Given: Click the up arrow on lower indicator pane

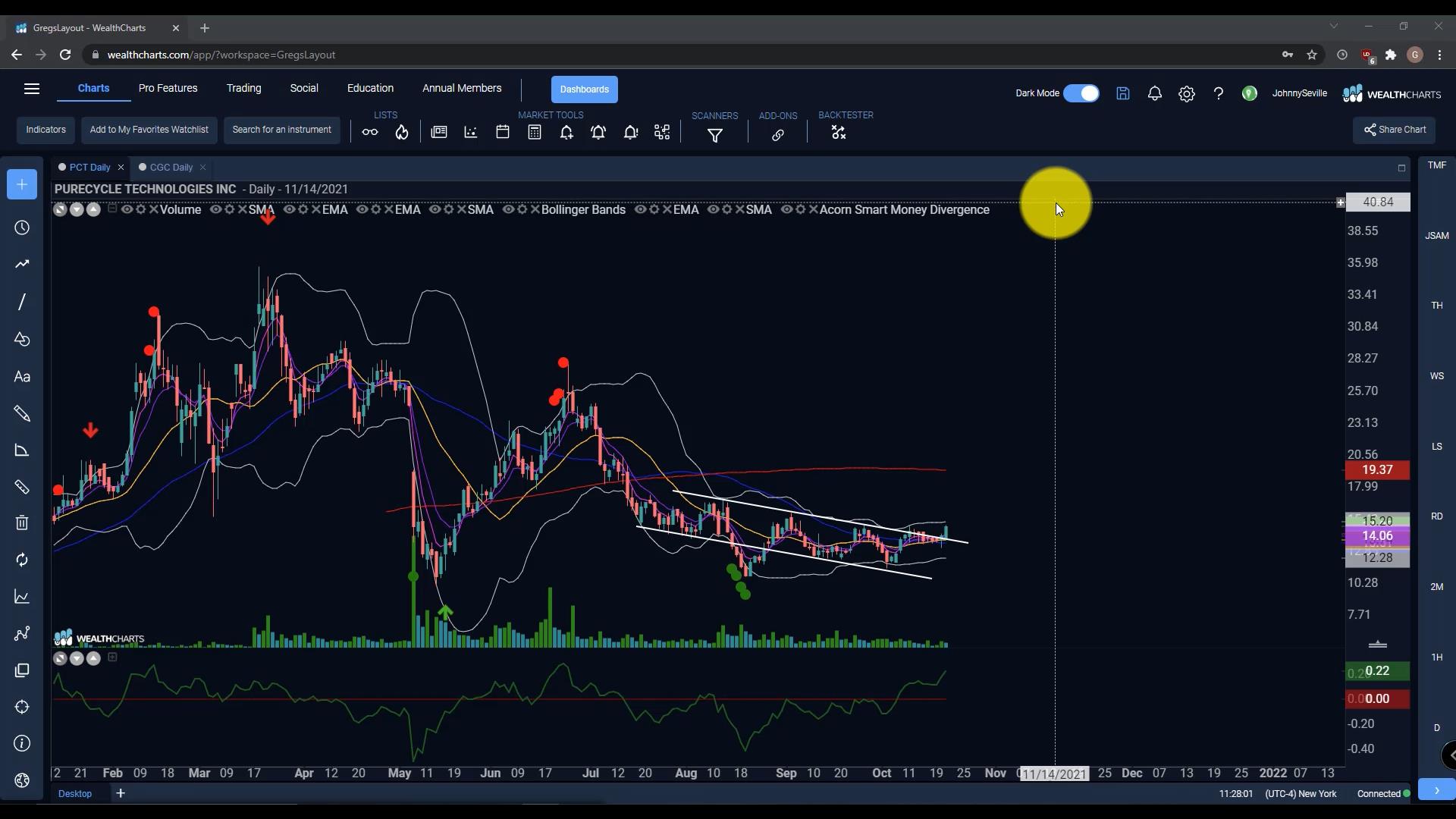Looking at the screenshot, I should click(x=93, y=658).
